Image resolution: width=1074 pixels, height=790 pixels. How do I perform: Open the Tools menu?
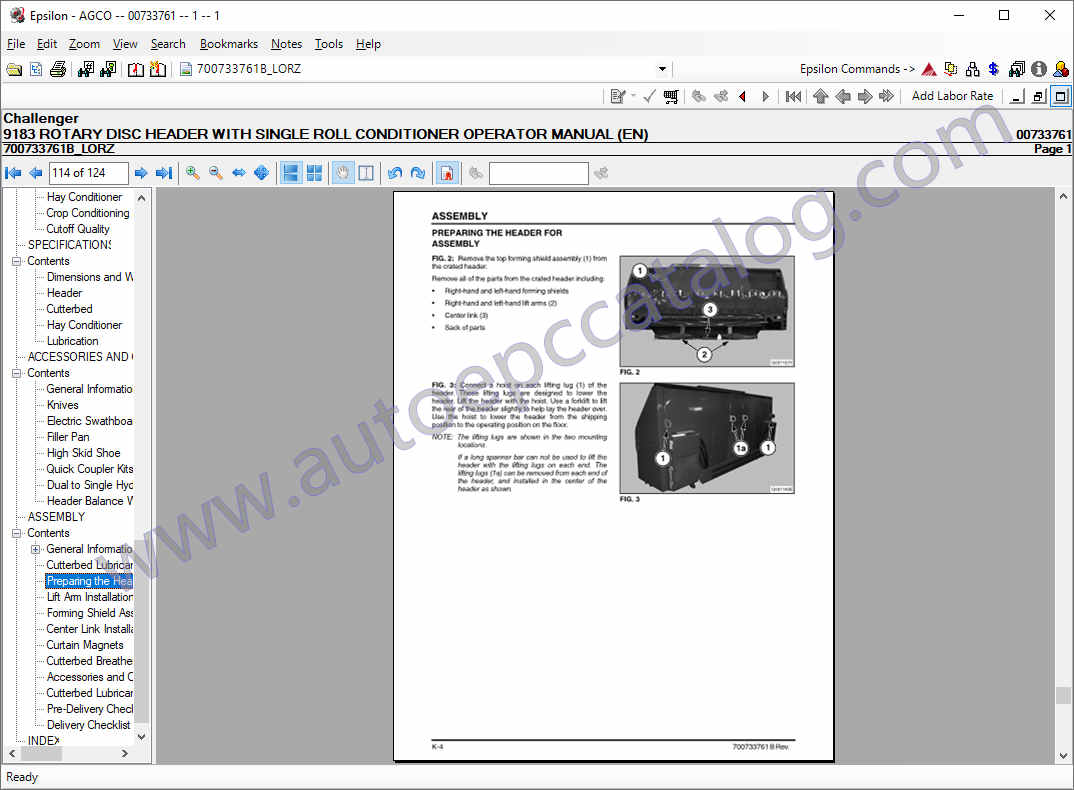click(x=328, y=44)
